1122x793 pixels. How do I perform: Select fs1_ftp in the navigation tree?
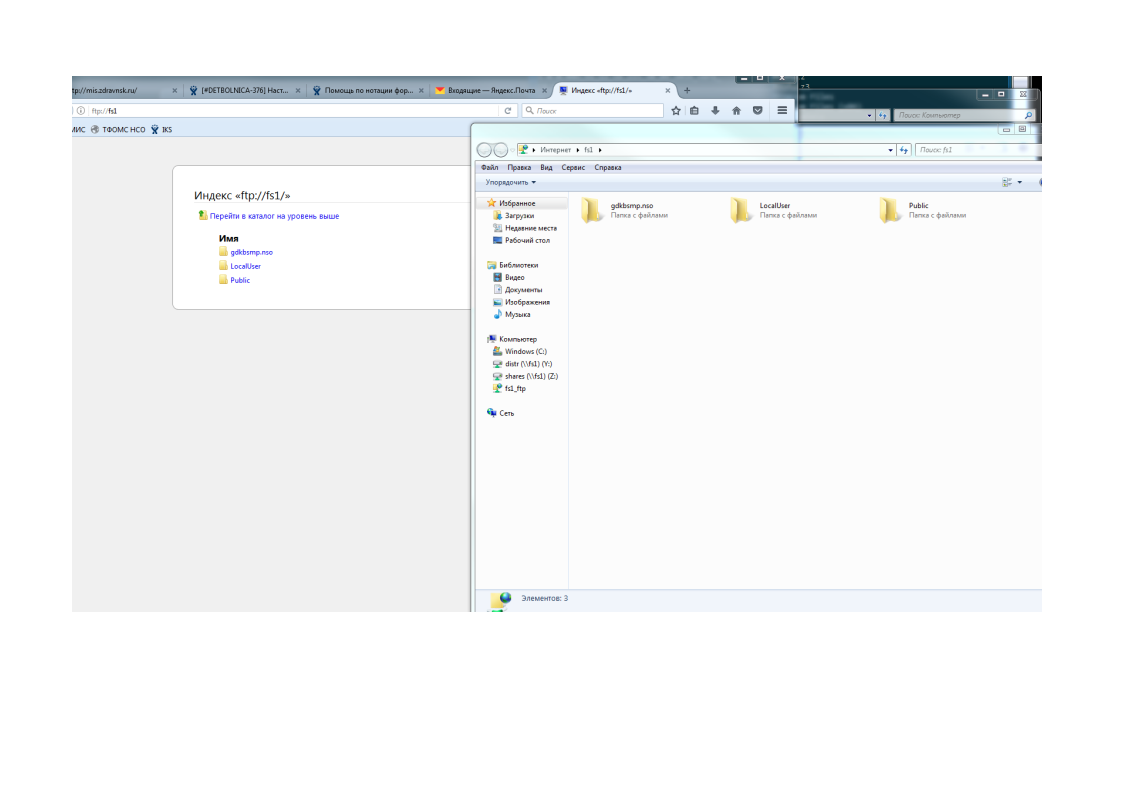tap(515, 388)
